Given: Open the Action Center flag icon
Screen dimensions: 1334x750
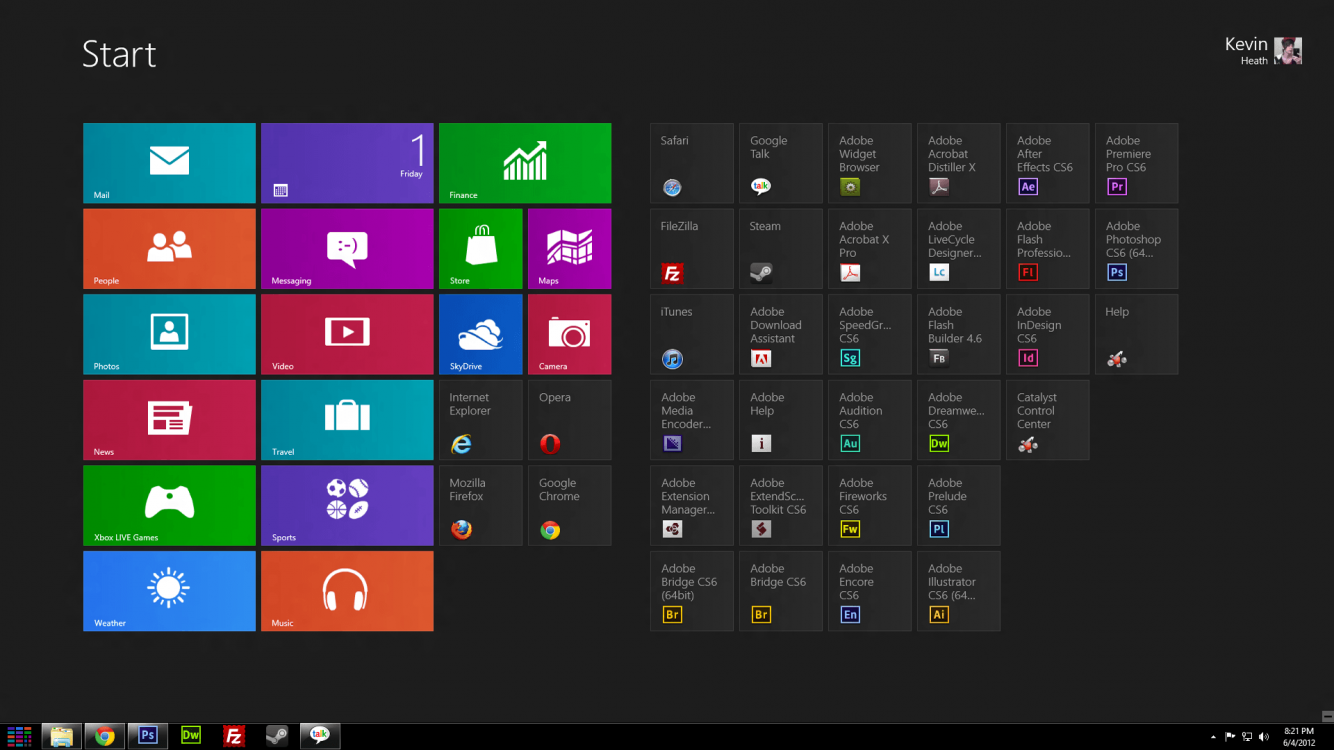Looking at the screenshot, I should click(x=1230, y=737).
